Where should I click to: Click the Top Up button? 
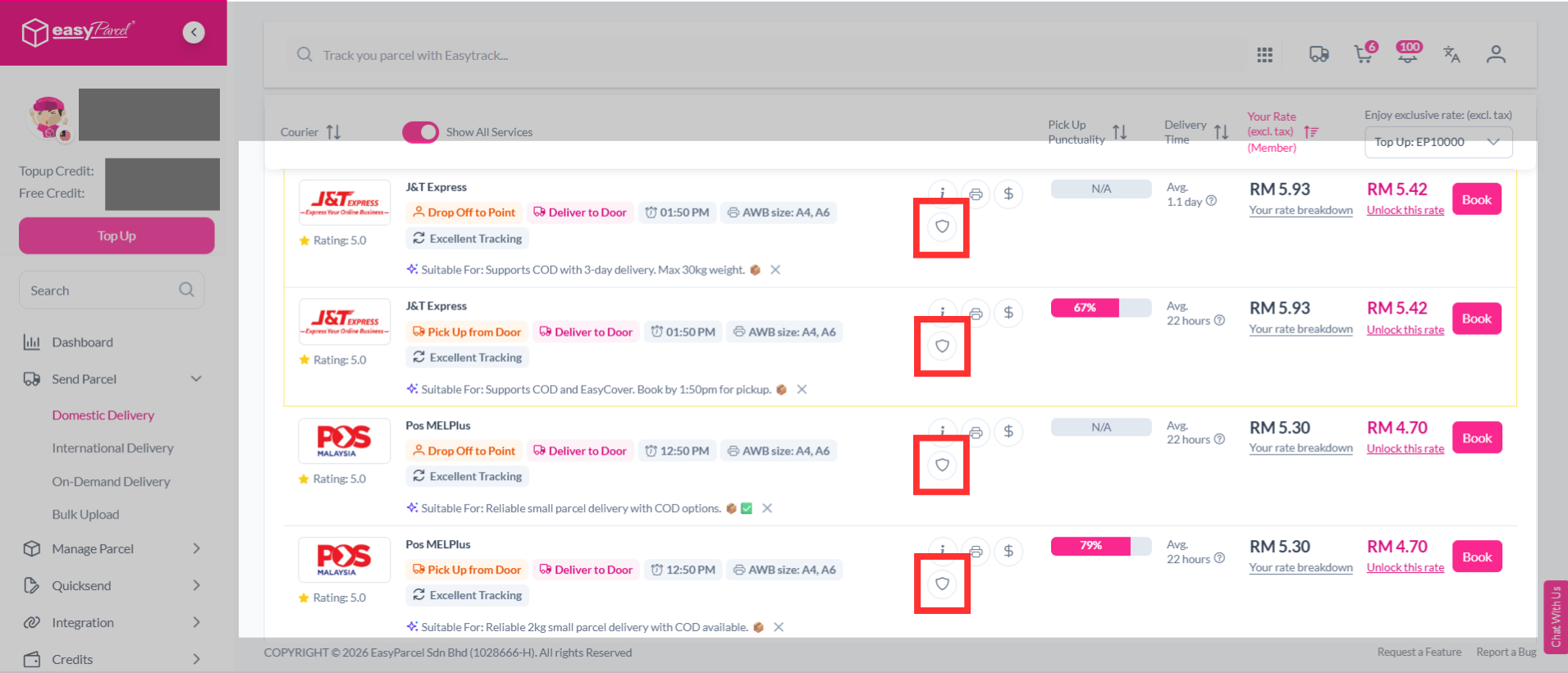tap(117, 236)
